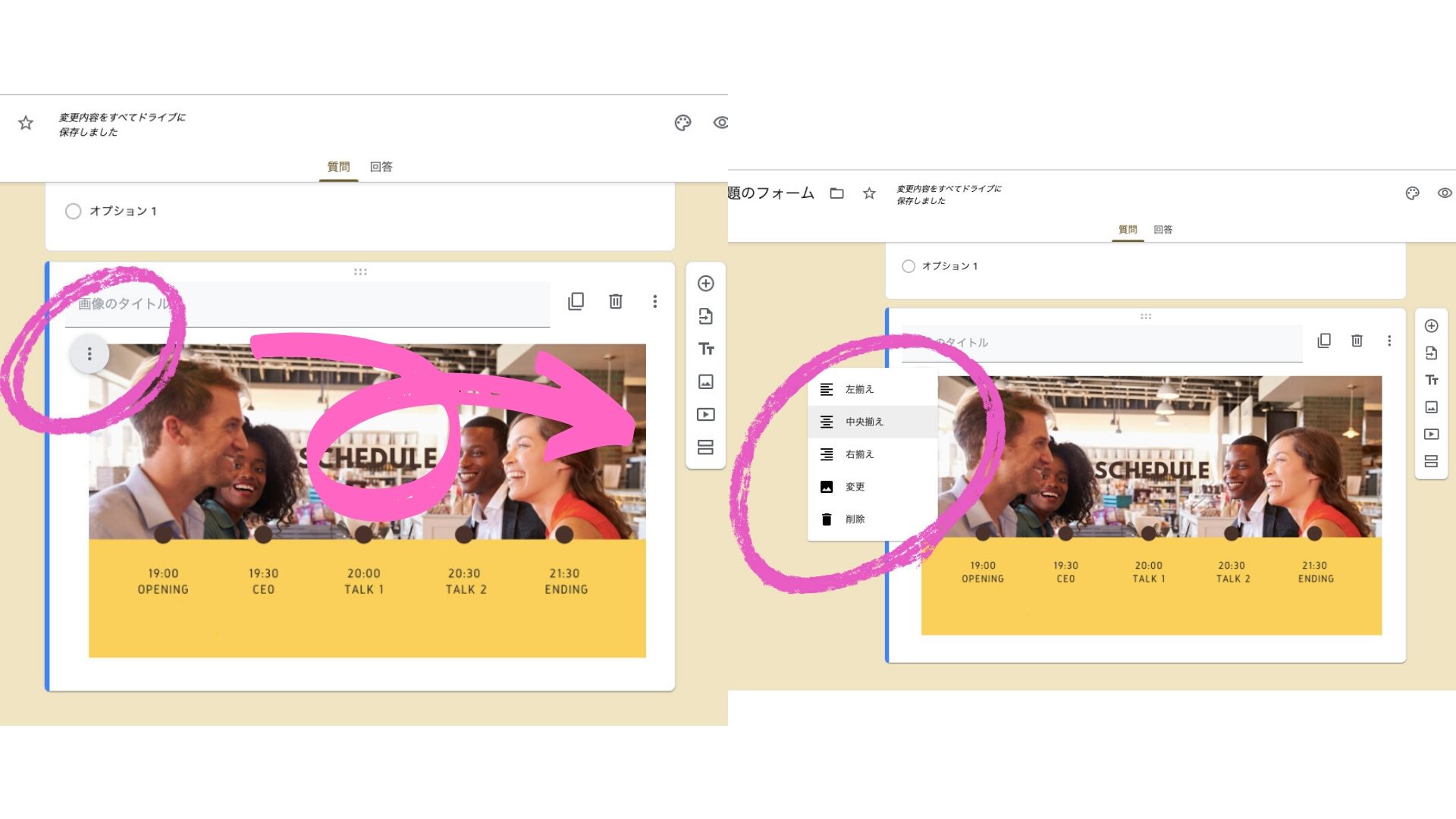Viewport: 1456px width, 819px height.
Task: Preview form eye icon in right screenshot
Action: (1445, 193)
